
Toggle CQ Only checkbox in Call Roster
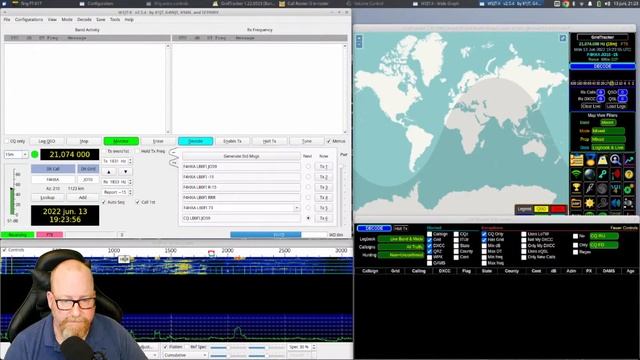tap(484, 234)
